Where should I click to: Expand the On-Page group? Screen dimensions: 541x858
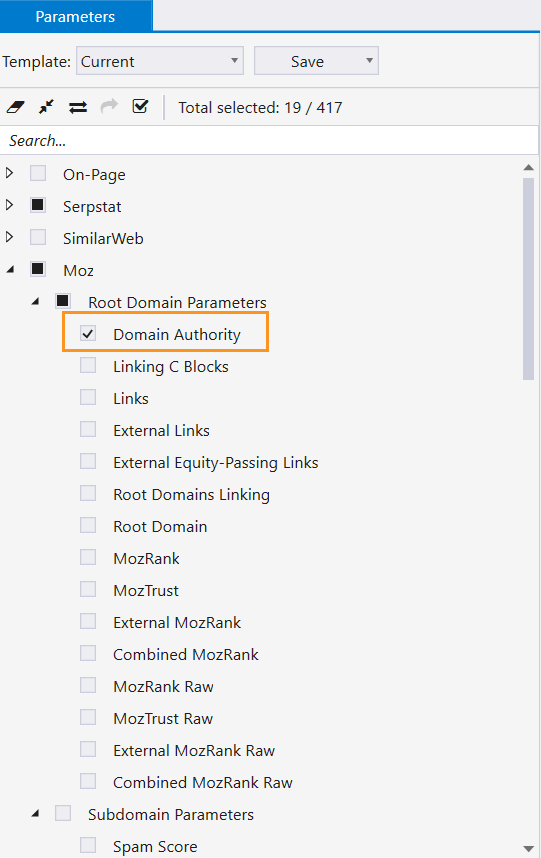(9, 173)
